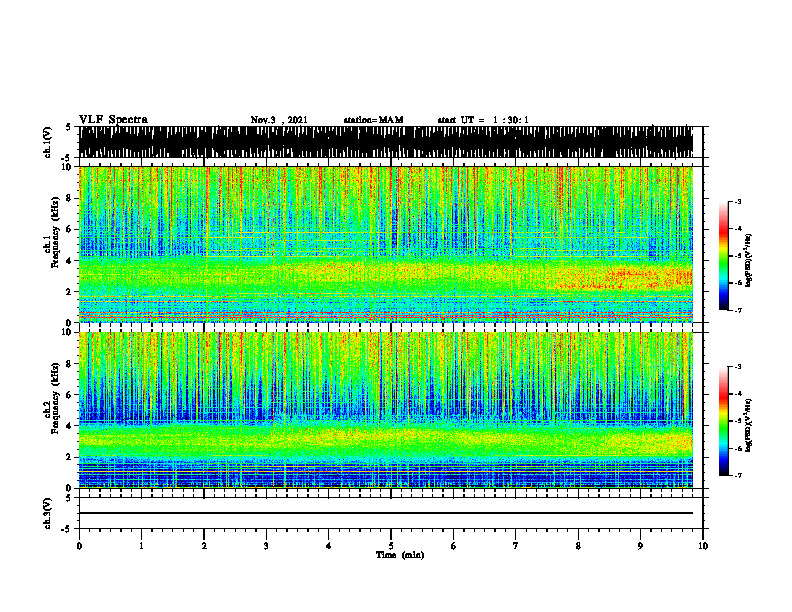
Task: Click the ch.2 frequency tick label "6"
Action: (x=69, y=395)
